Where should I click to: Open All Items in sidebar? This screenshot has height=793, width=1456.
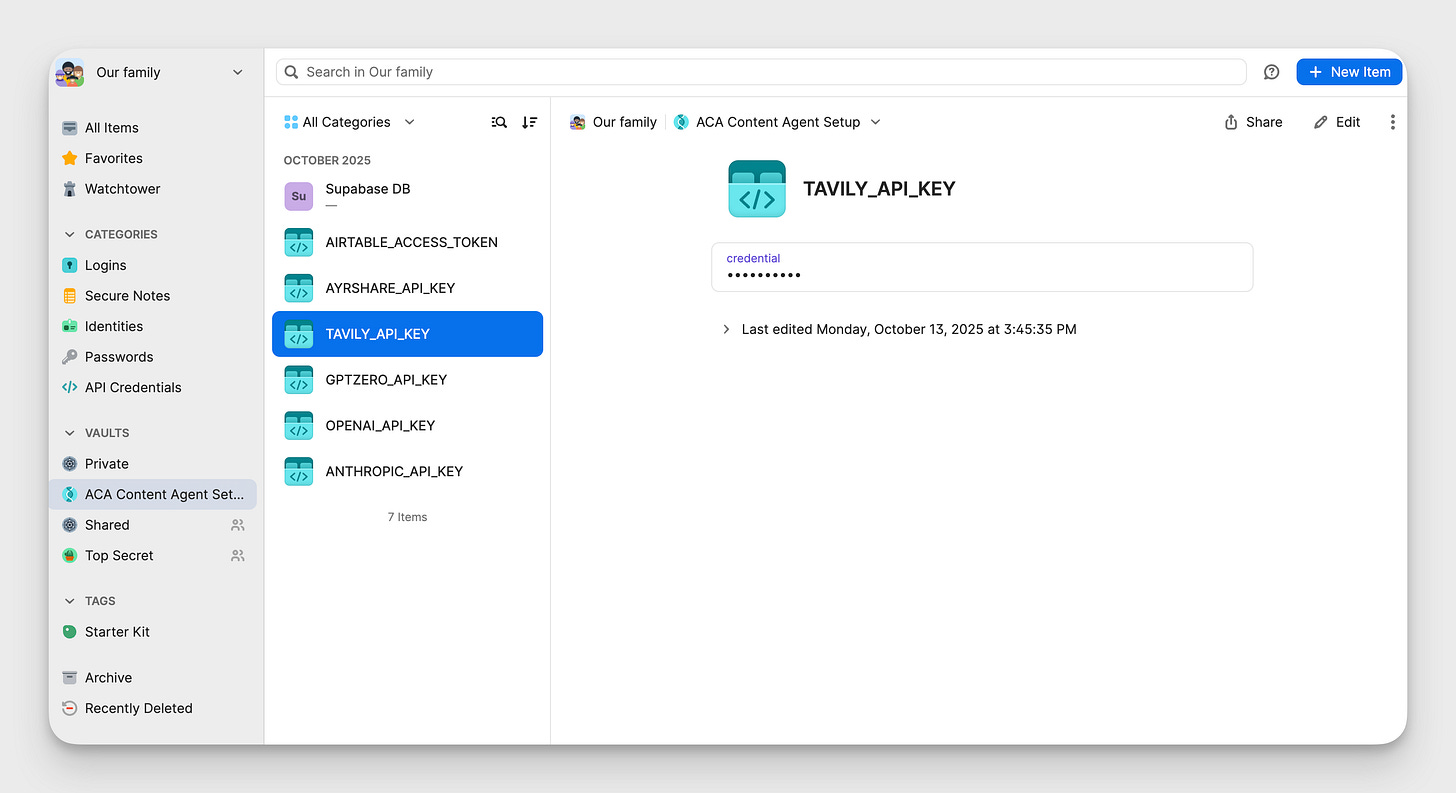(152, 128)
